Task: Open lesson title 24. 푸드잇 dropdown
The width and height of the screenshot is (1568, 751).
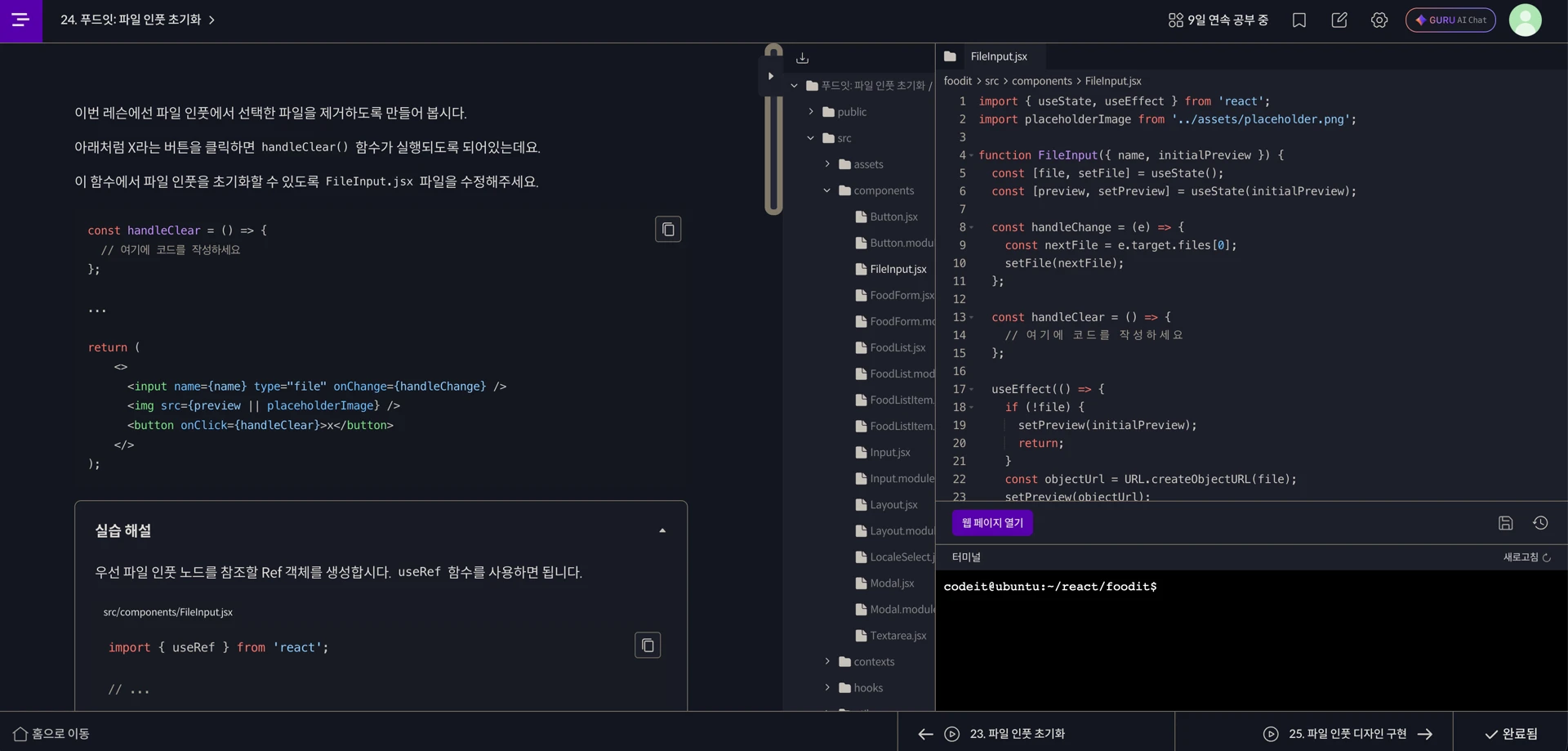Action: point(137,20)
